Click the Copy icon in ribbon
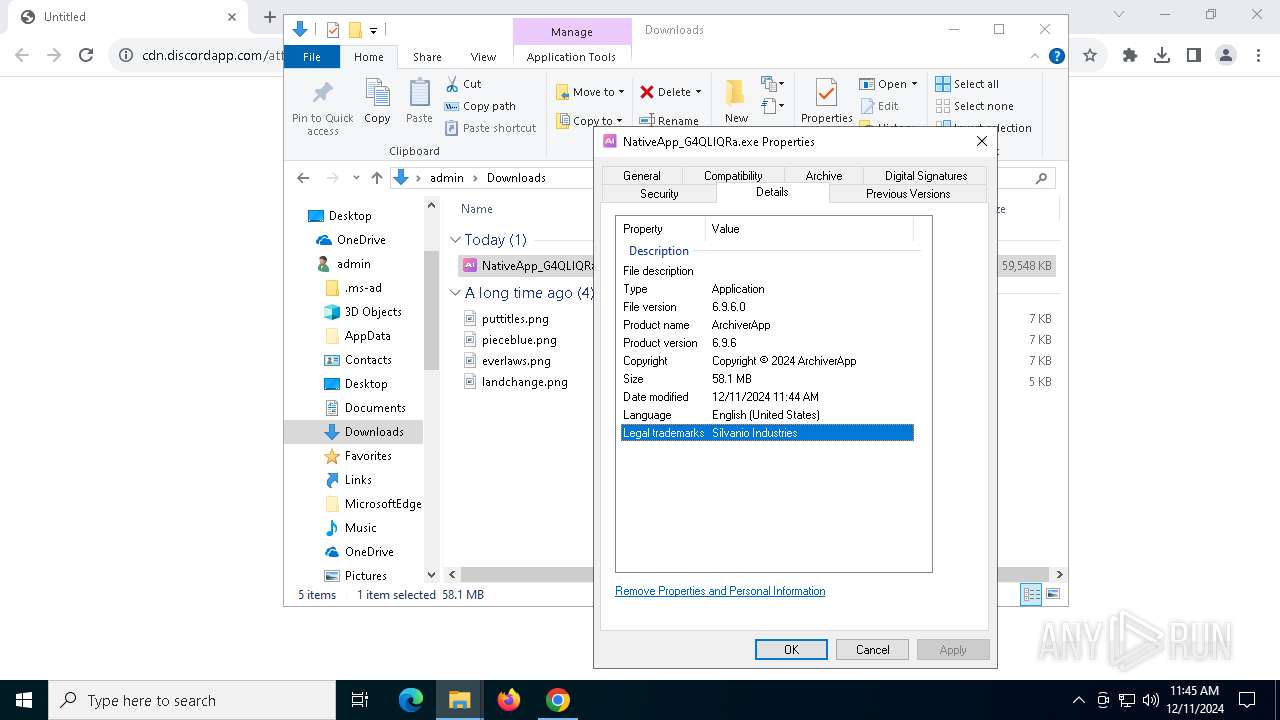Viewport: 1280px width, 720px height. click(x=377, y=93)
